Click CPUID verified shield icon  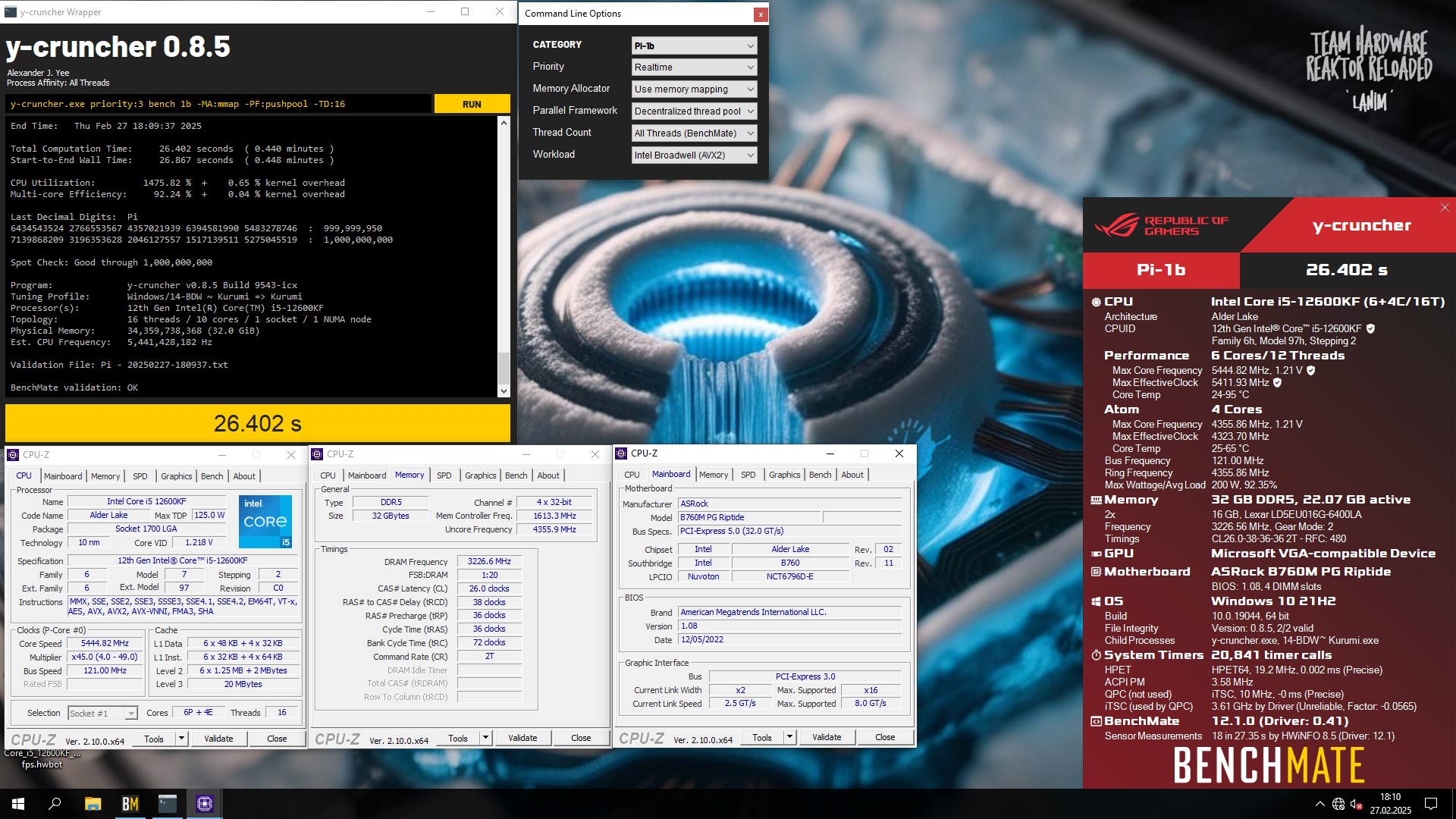[1370, 328]
